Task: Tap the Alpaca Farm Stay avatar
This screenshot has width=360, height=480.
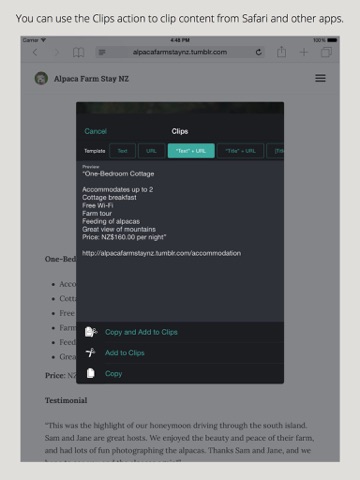Action: pyautogui.click(x=41, y=78)
